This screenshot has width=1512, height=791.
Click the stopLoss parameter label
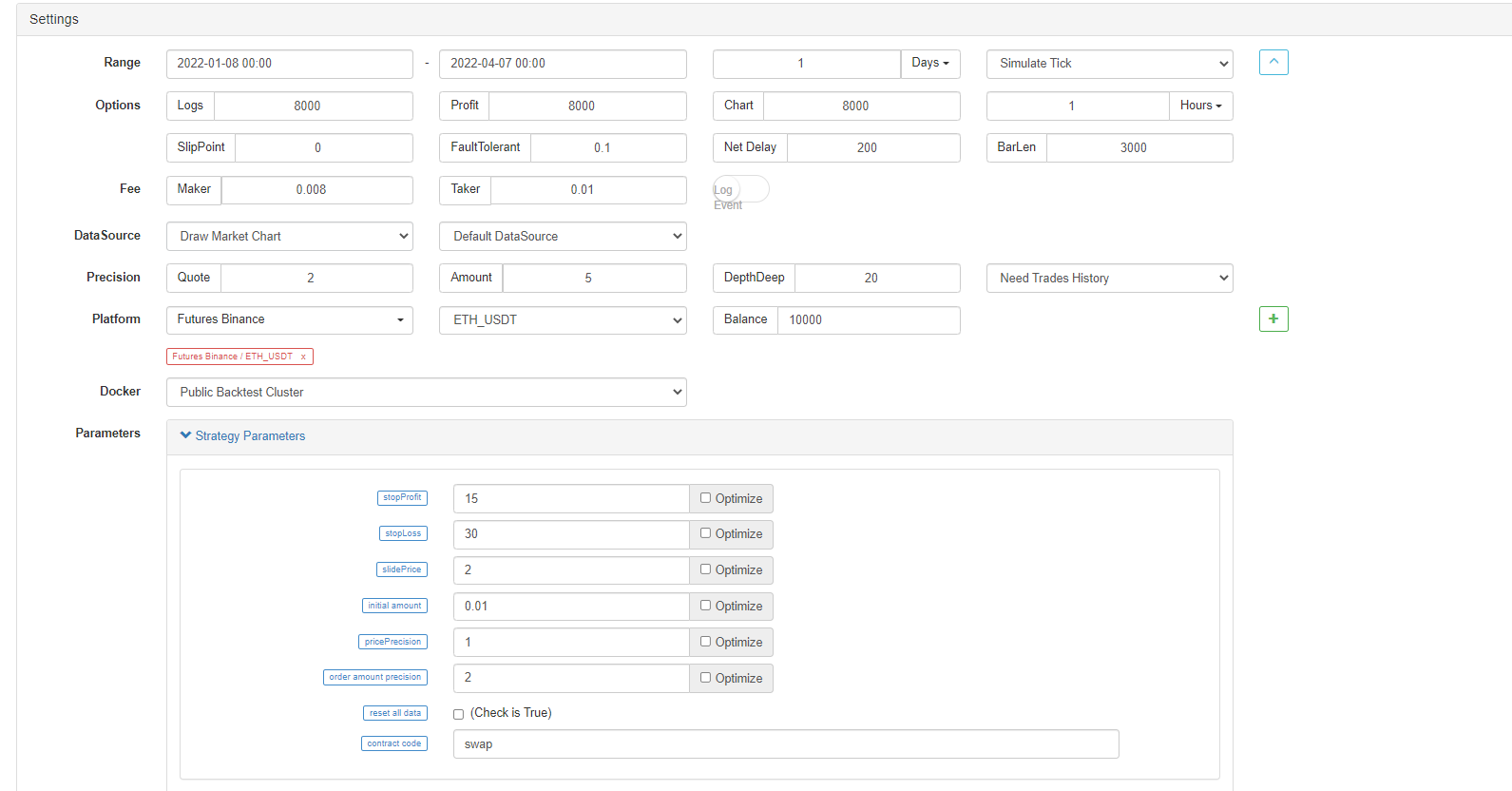click(403, 533)
